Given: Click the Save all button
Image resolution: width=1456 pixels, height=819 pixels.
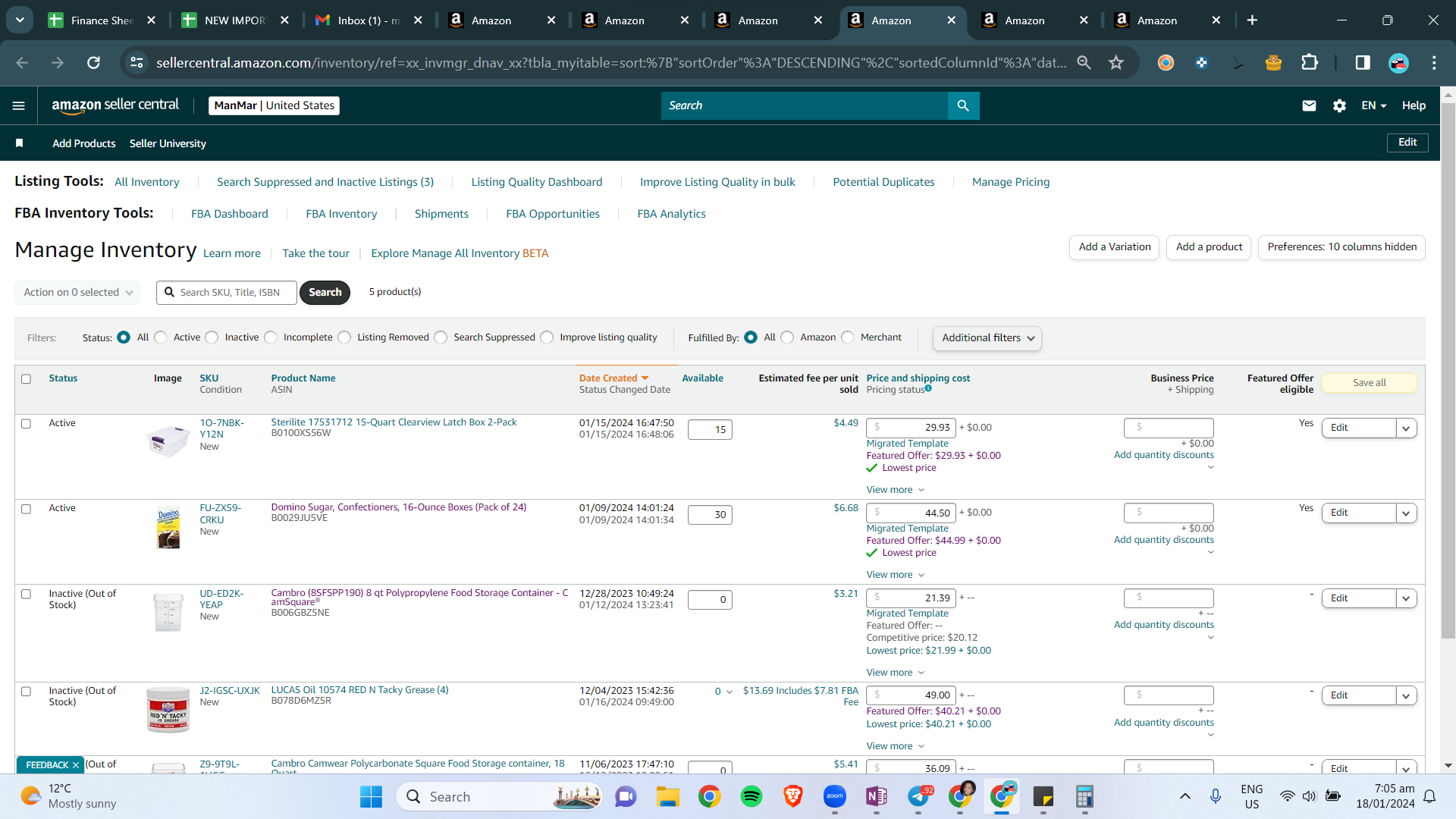Looking at the screenshot, I should pyautogui.click(x=1370, y=383).
